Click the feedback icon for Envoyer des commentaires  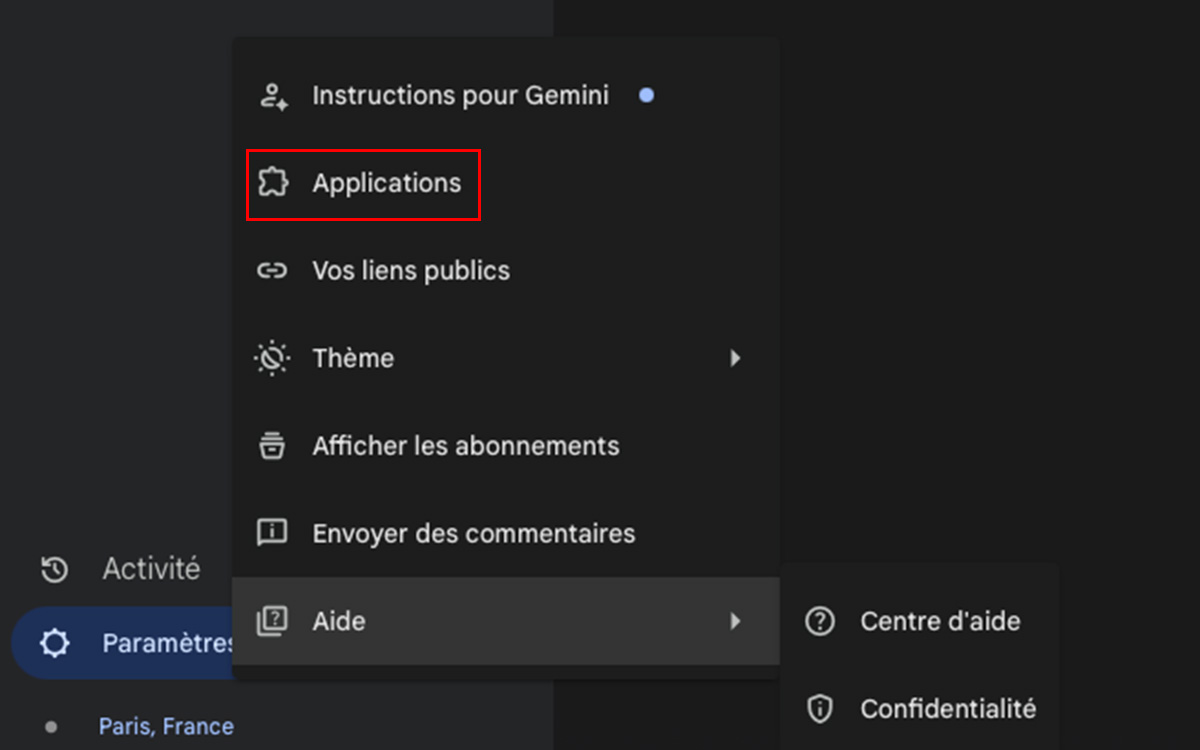point(272,533)
